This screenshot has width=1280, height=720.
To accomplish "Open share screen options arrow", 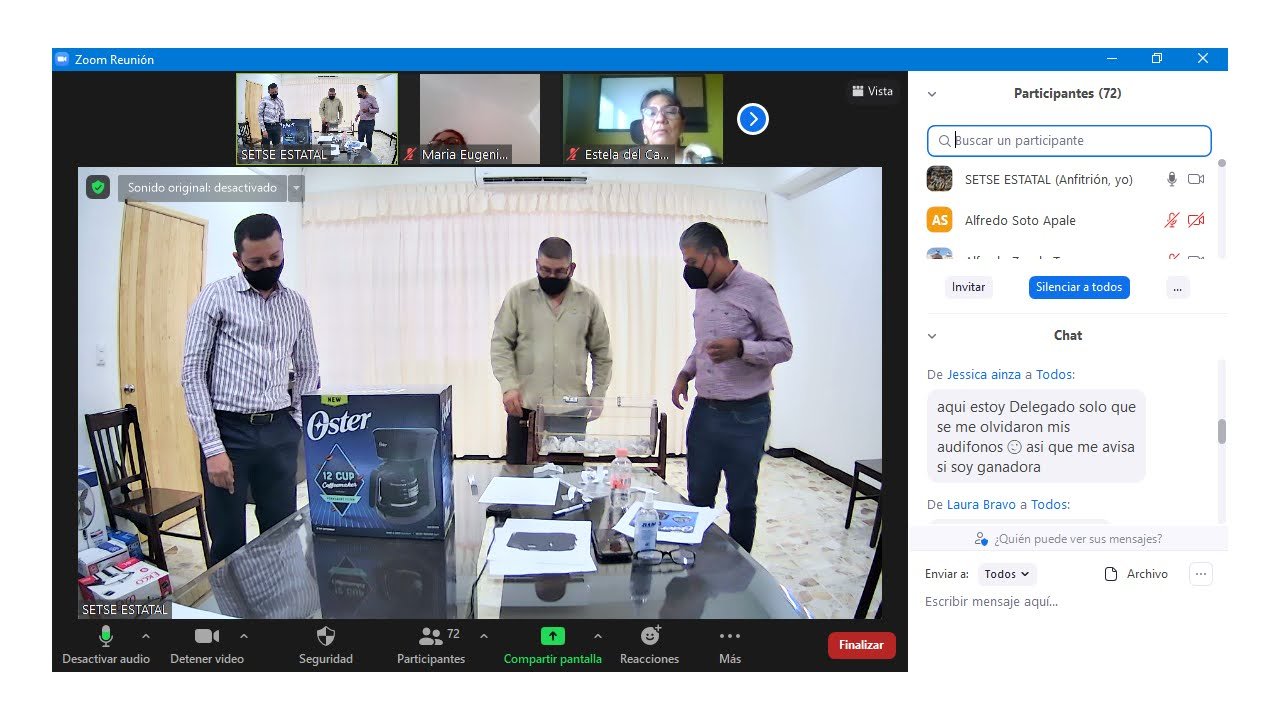I will 598,636.
